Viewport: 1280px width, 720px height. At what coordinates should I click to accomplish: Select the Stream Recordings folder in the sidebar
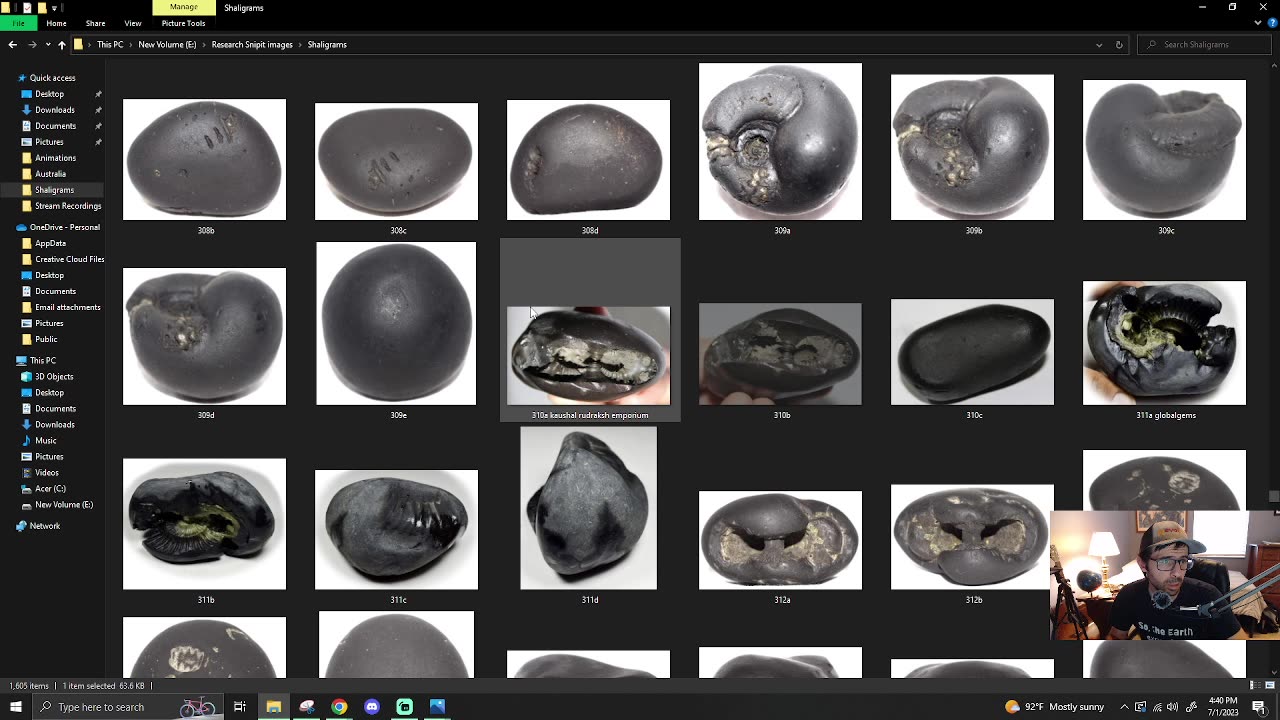click(x=68, y=206)
